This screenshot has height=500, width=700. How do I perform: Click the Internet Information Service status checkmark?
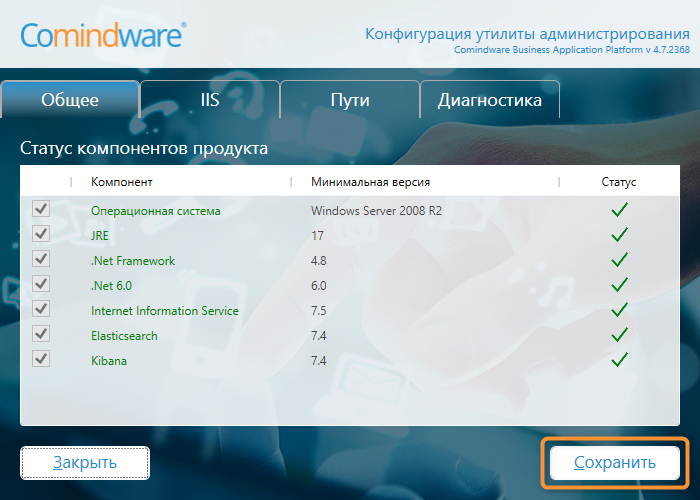619,309
